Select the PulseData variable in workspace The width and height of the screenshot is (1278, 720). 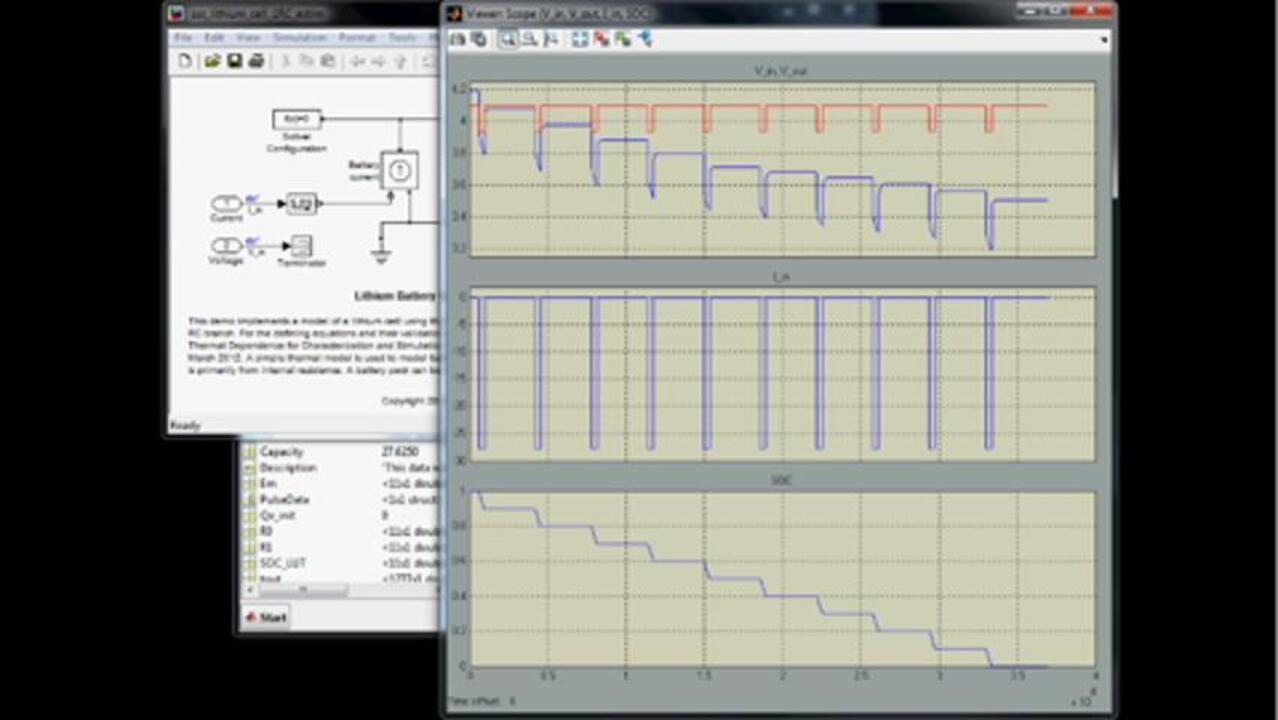pos(284,499)
